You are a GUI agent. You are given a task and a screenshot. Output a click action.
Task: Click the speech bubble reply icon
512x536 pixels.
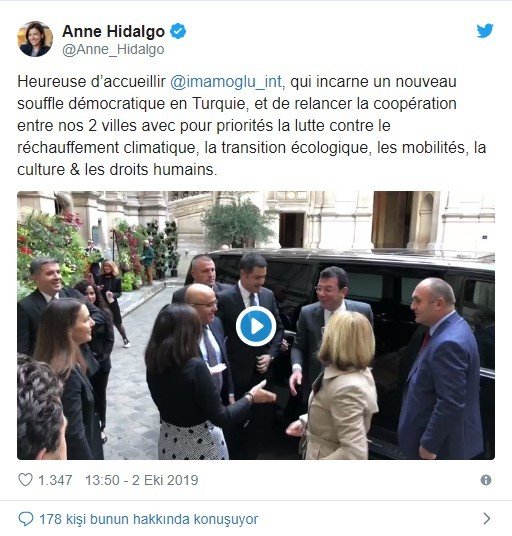[26, 519]
